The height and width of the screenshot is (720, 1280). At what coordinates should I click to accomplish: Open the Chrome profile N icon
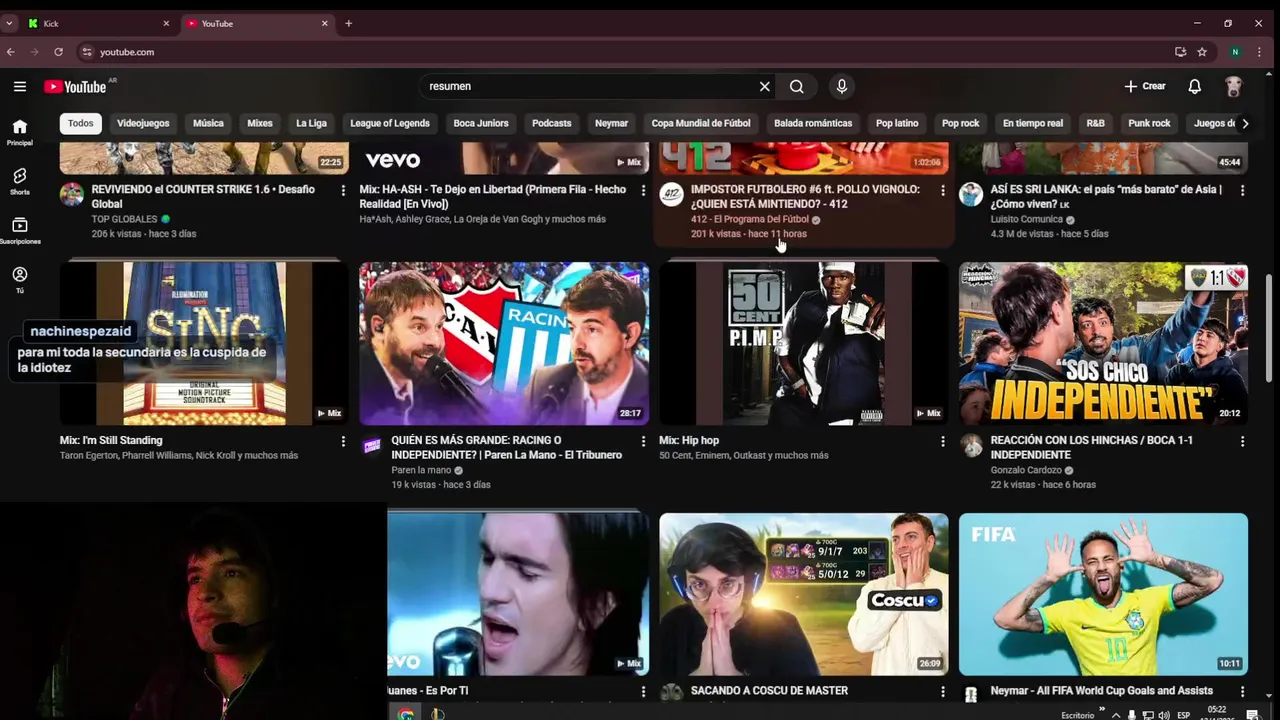point(1235,52)
